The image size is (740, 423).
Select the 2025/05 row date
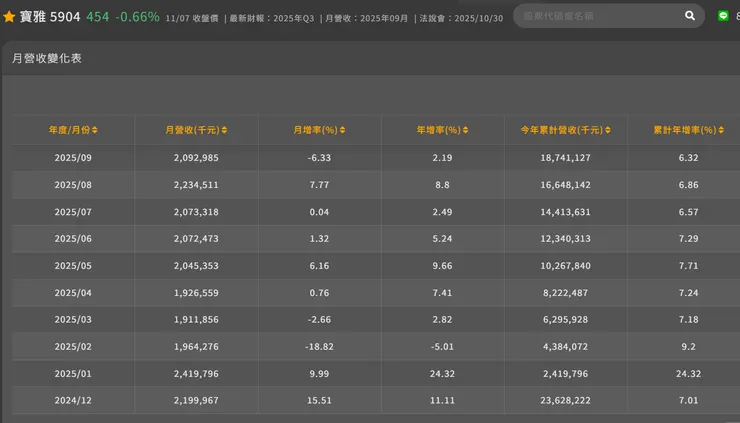(x=73, y=266)
